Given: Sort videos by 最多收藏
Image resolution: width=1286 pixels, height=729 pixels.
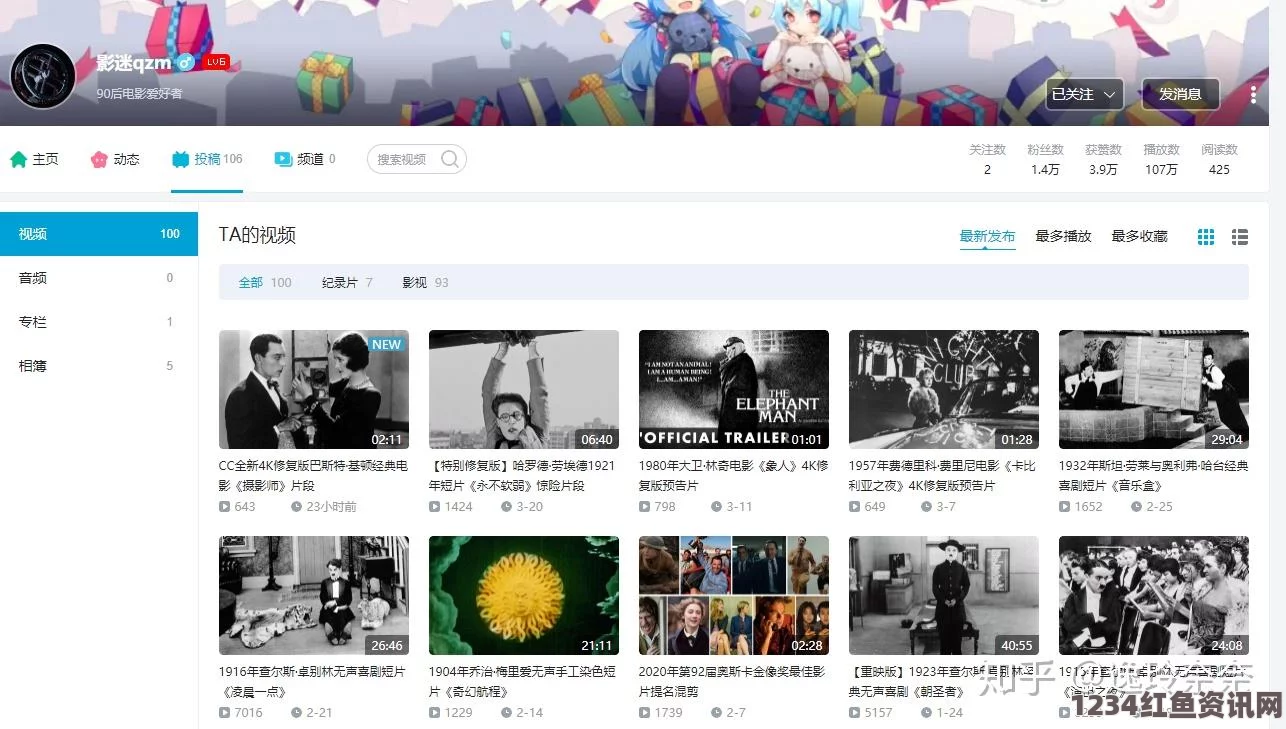Looking at the screenshot, I should 1139,236.
